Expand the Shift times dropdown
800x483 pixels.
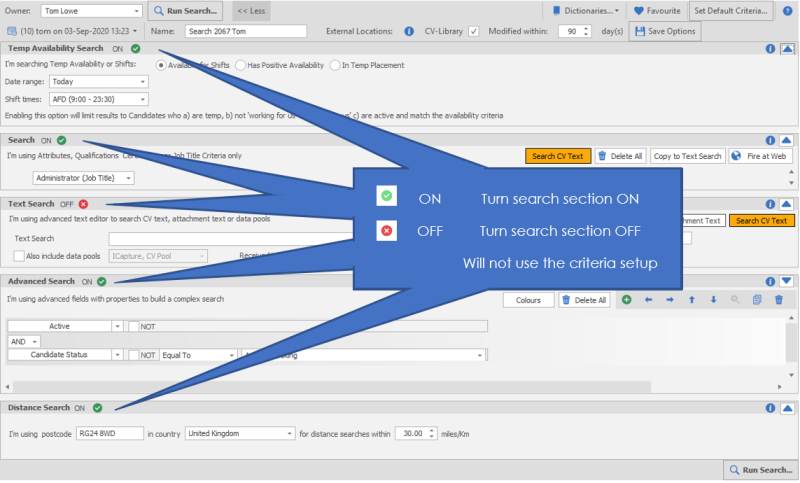142,99
